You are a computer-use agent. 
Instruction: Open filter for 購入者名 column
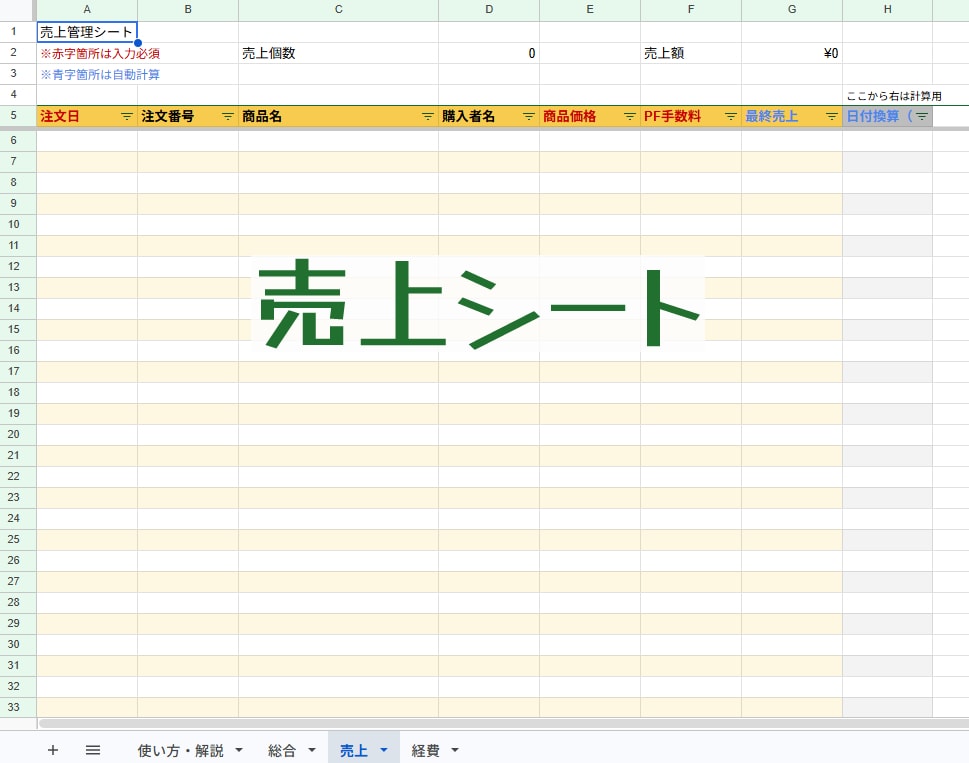tap(528, 116)
